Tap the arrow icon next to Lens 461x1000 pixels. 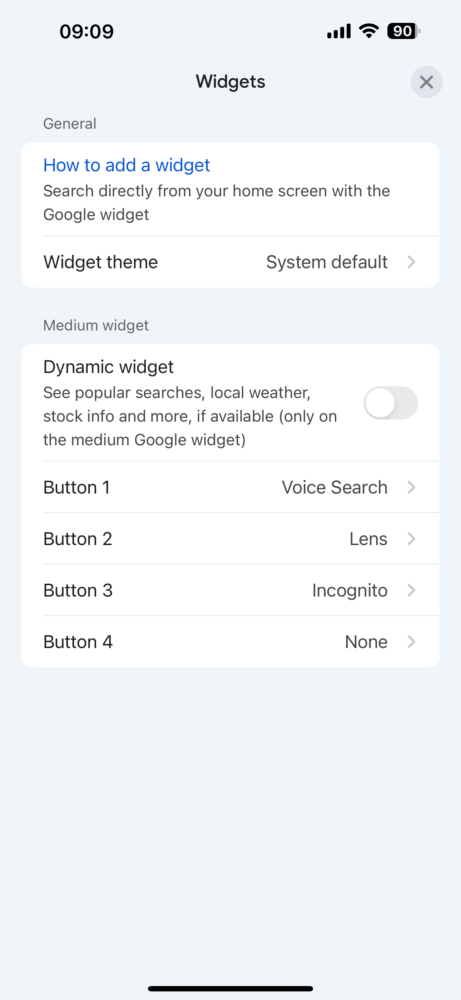(x=411, y=539)
